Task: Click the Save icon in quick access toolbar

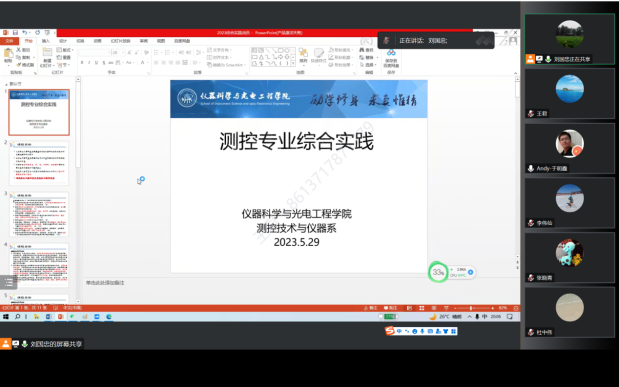Action: click(15, 32)
